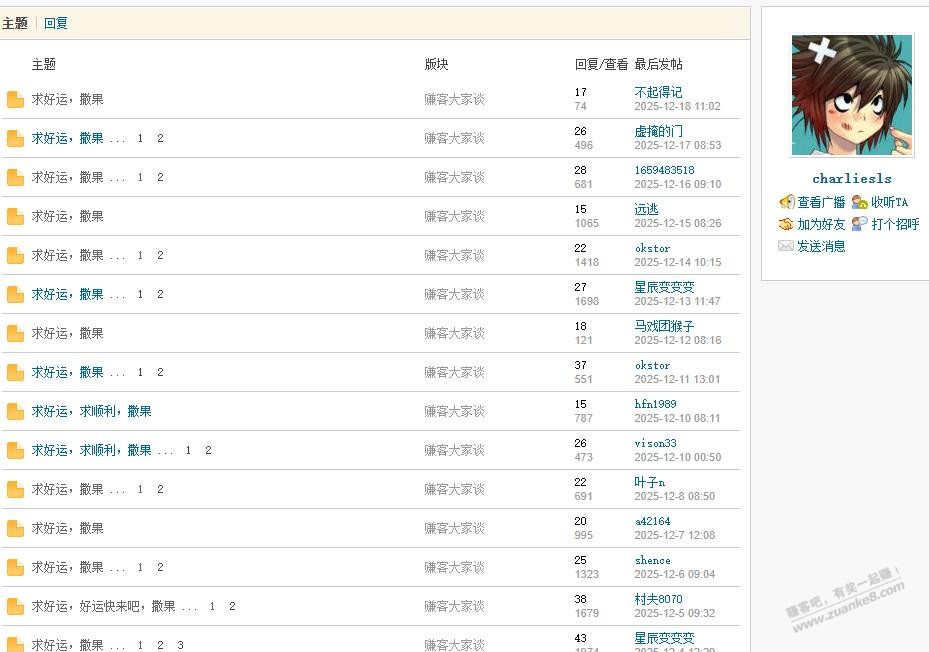
Task: Click folder icon of thread last replied by 村夫8070
Action: coord(15,606)
